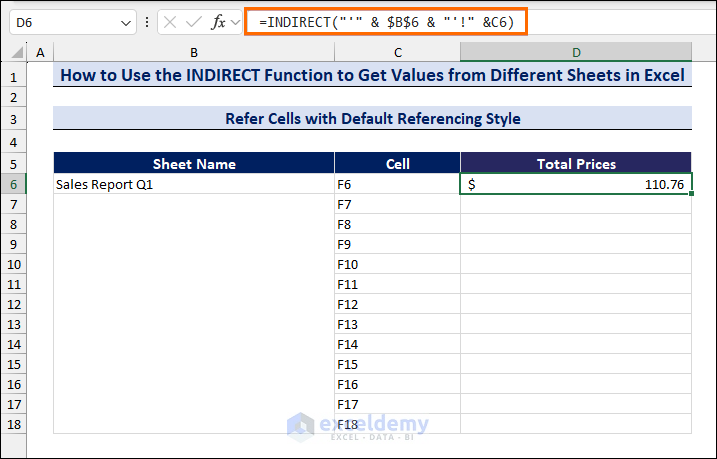The image size is (717, 459).
Task: Click the three-dot Name Box resize handle
Action: [x=148, y=22]
